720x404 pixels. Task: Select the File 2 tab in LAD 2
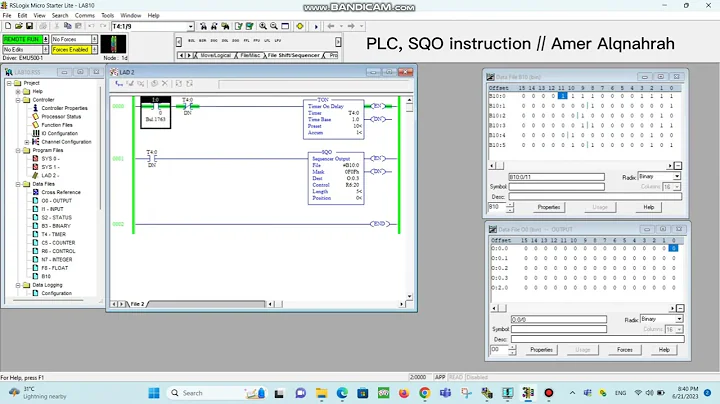coord(137,304)
